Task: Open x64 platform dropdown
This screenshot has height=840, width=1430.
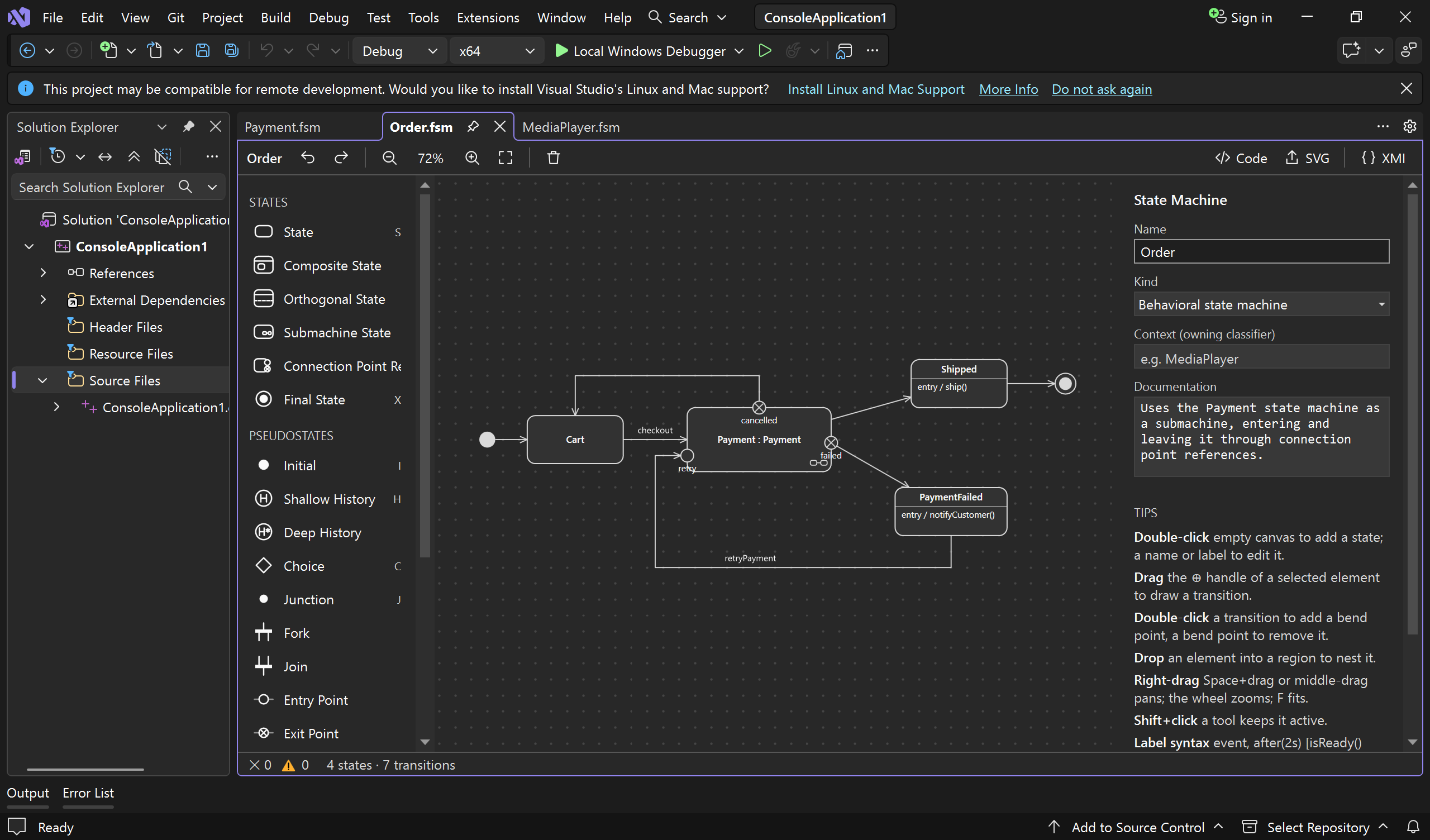Action: pos(497,51)
